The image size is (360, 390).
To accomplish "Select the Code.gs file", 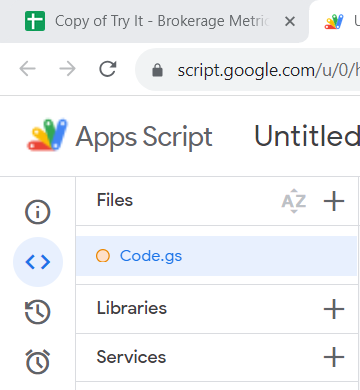I will pos(216,256).
